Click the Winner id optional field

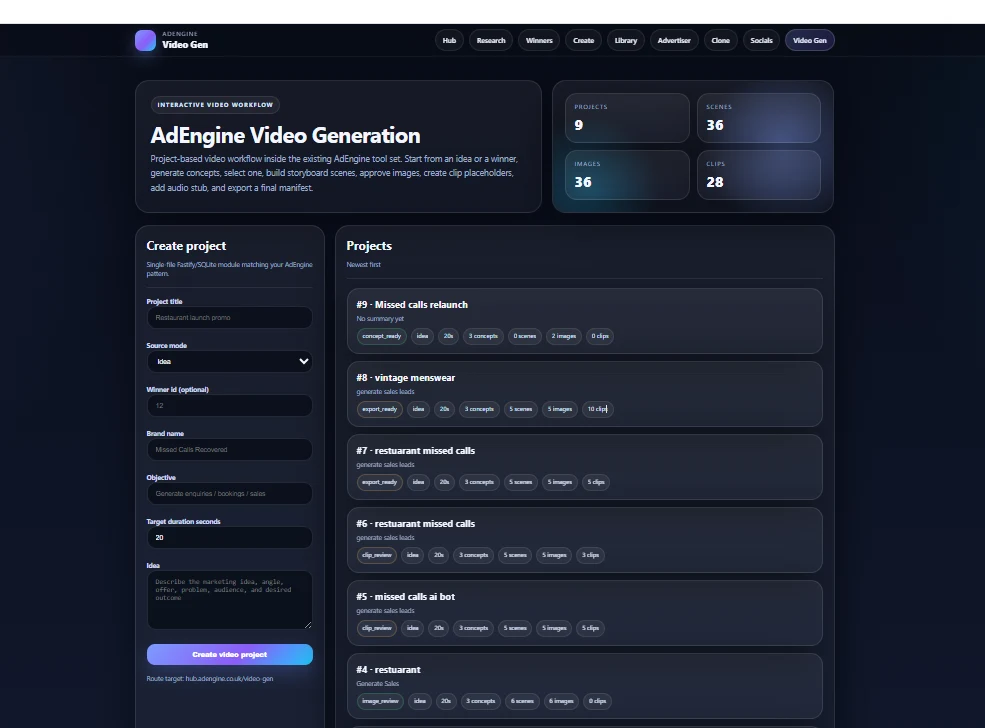[229, 405]
